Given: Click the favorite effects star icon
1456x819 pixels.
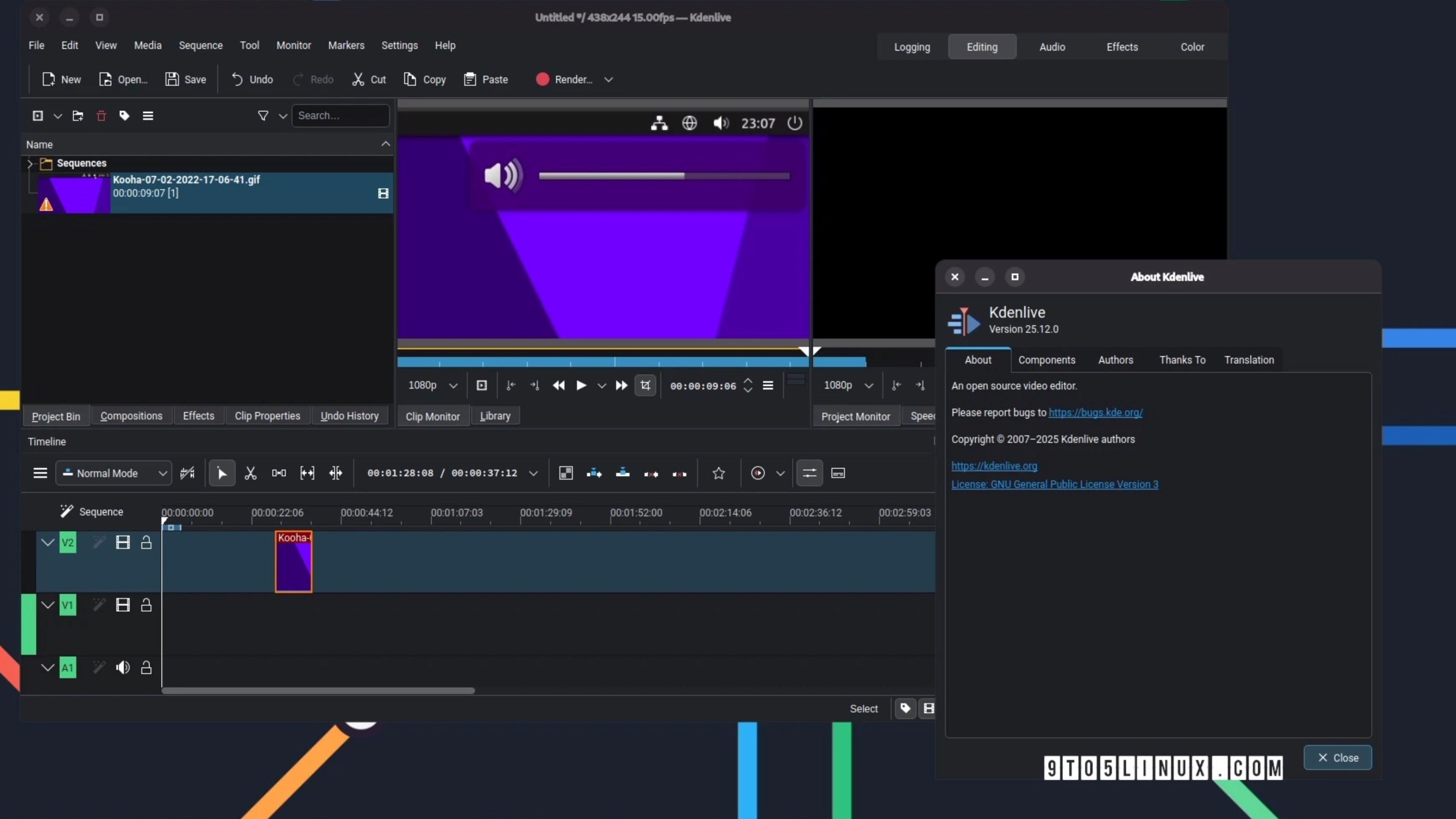Looking at the screenshot, I should click(719, 473).
